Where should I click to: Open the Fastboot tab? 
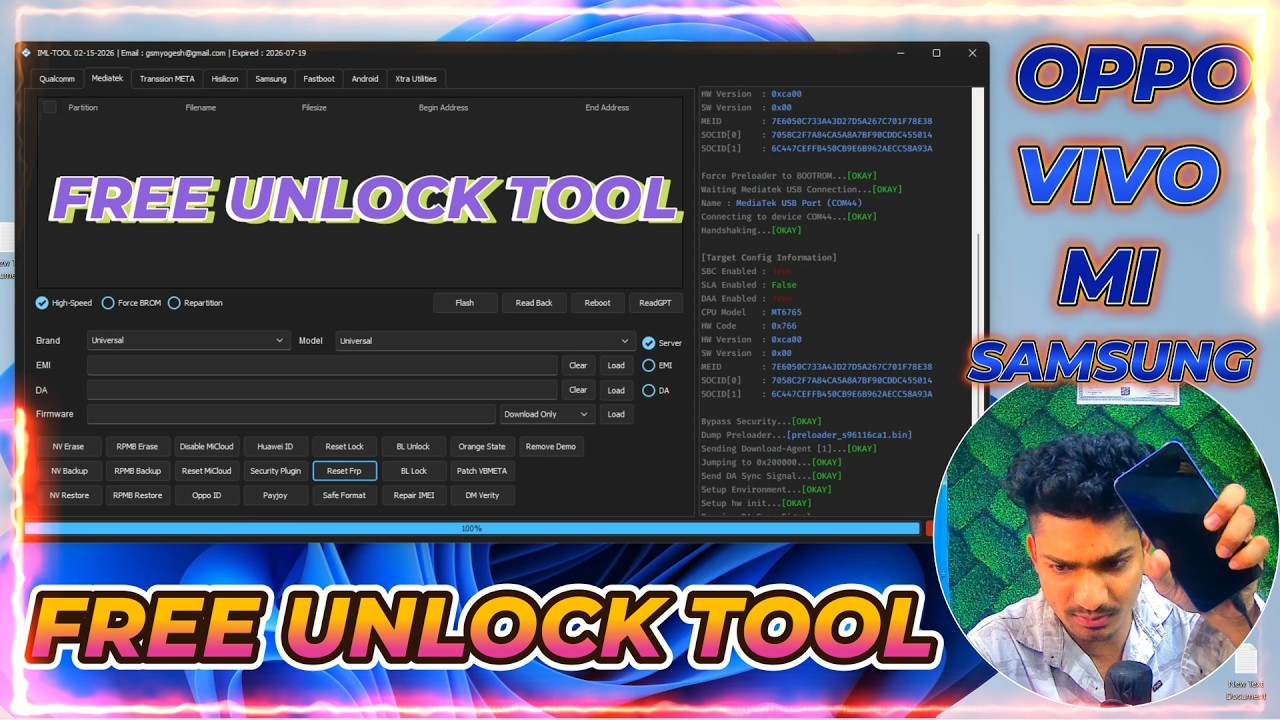(319, 79)
